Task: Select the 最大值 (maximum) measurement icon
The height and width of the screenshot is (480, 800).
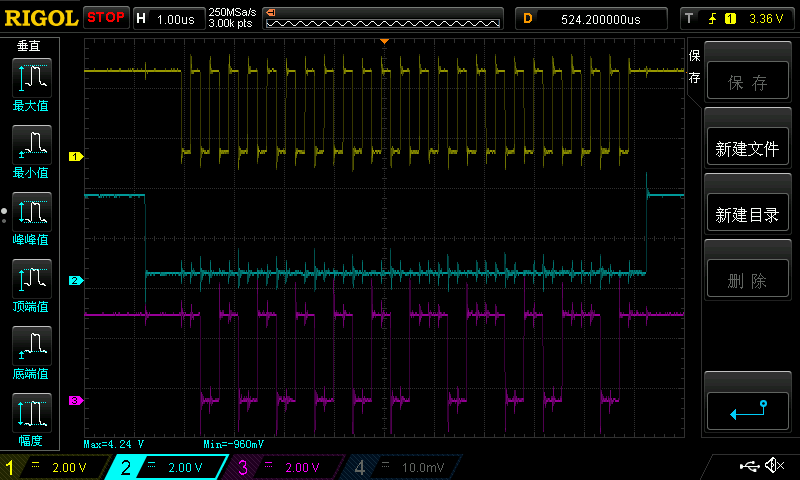Action: [31, 78]
